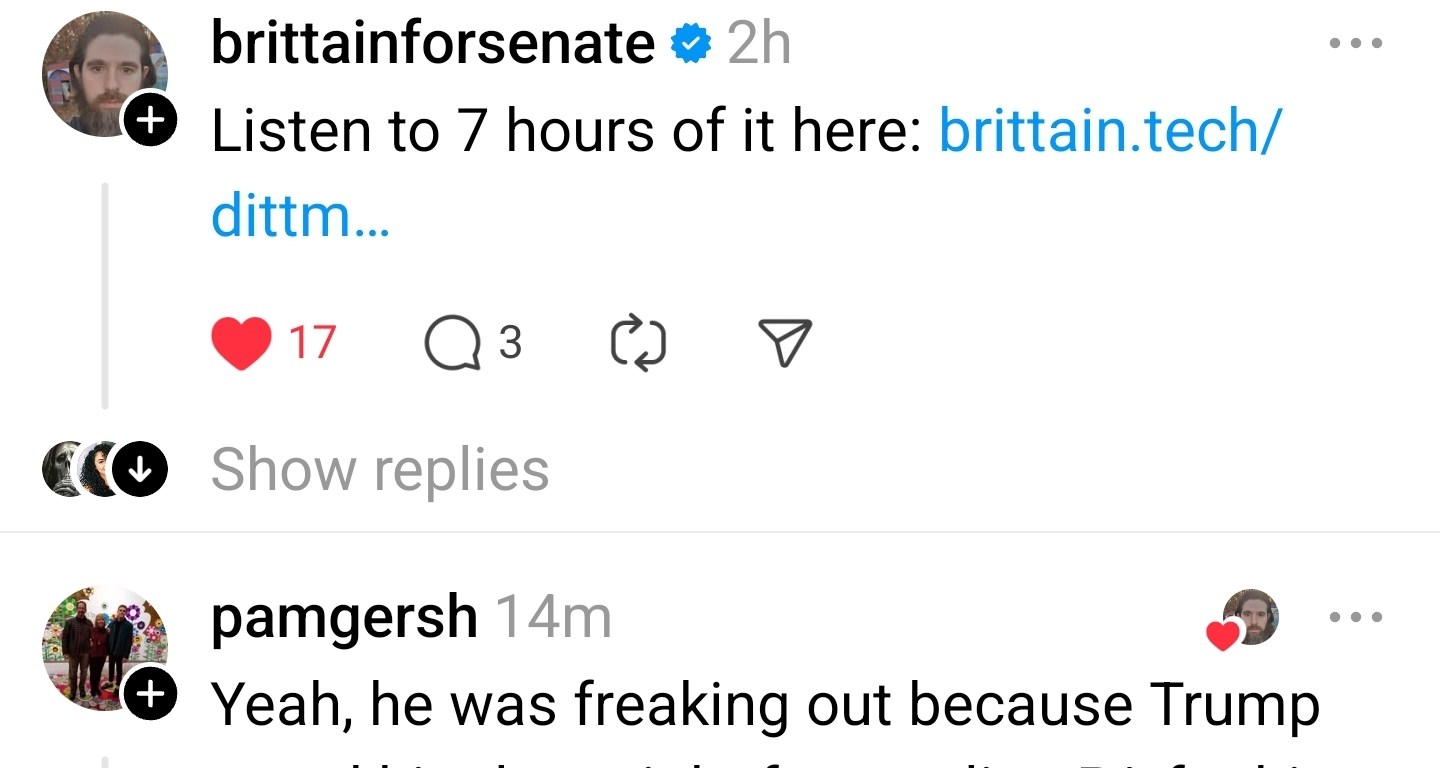This screenshot has height=768, width=1440.
Task: Expand hidden replies with the down arrow
Action: pos(138,469)
